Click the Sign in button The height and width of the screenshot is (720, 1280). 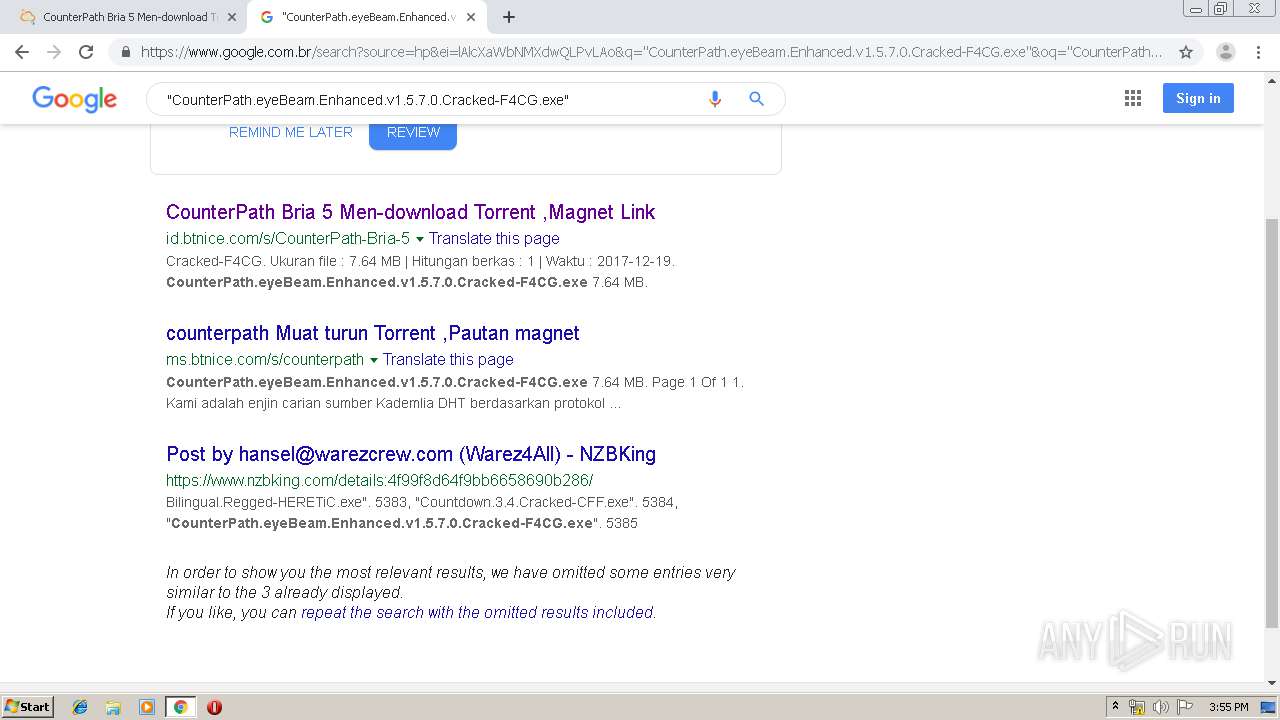tap(1198, 98)
